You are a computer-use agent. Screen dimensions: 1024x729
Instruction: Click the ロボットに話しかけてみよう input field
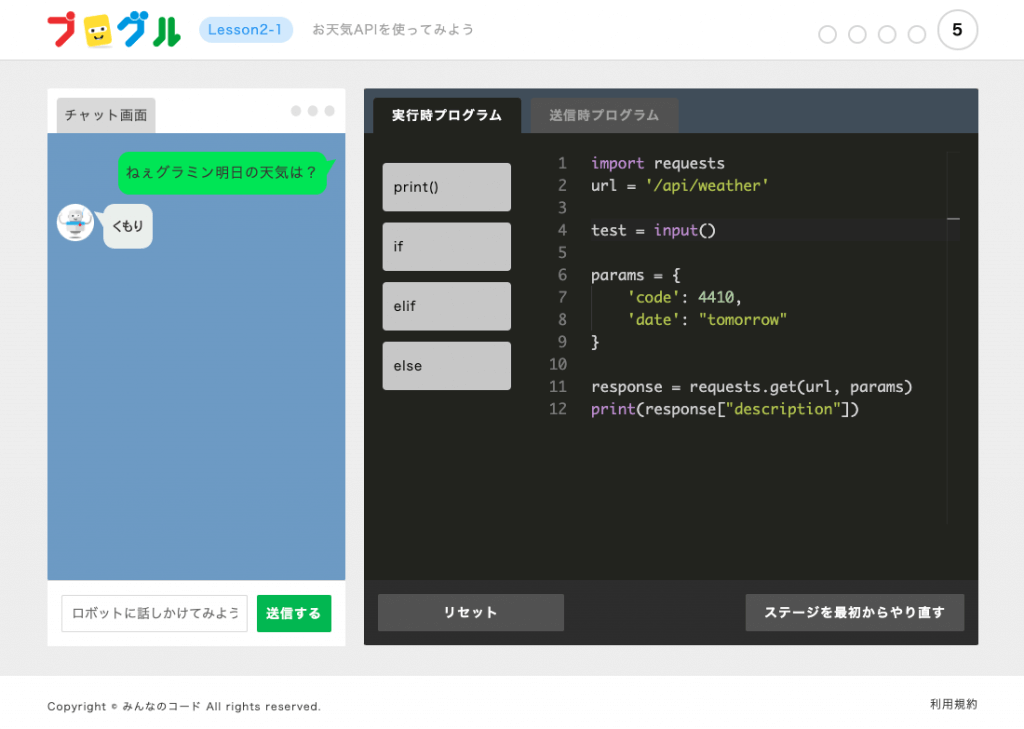pos(154,613)
